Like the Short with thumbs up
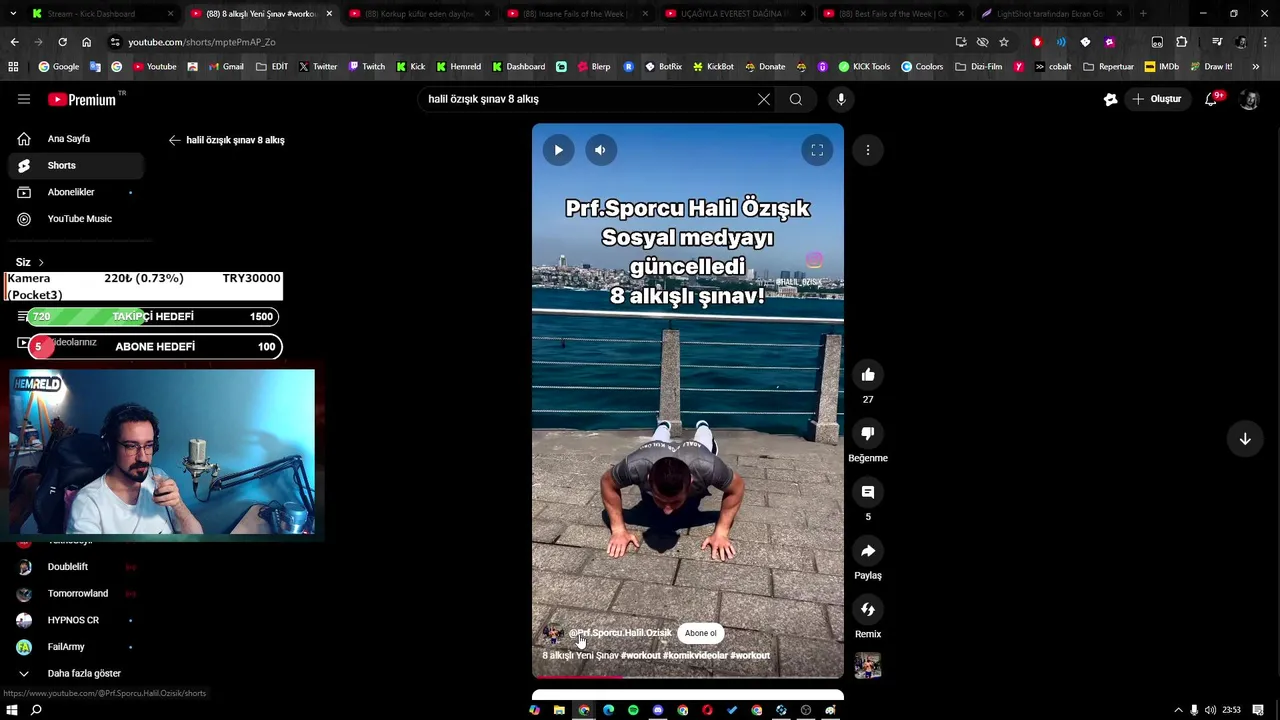 868,375
